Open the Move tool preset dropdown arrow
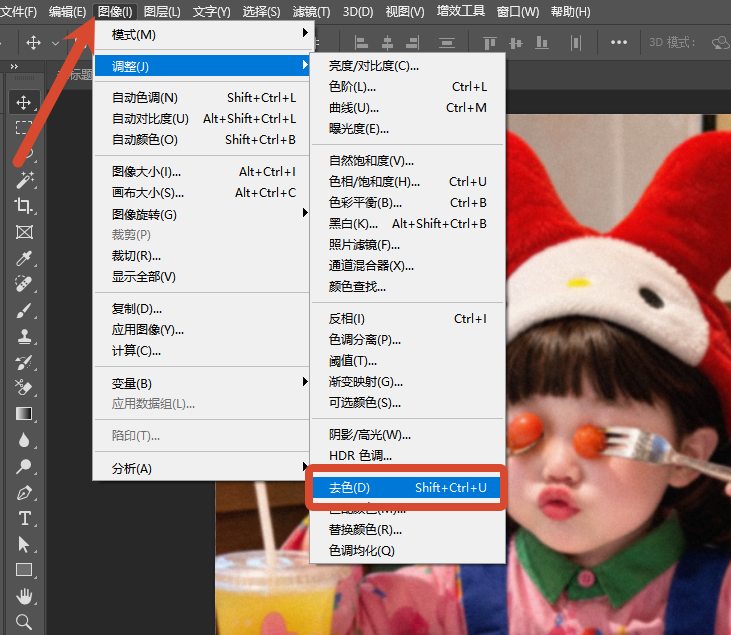 55,43
